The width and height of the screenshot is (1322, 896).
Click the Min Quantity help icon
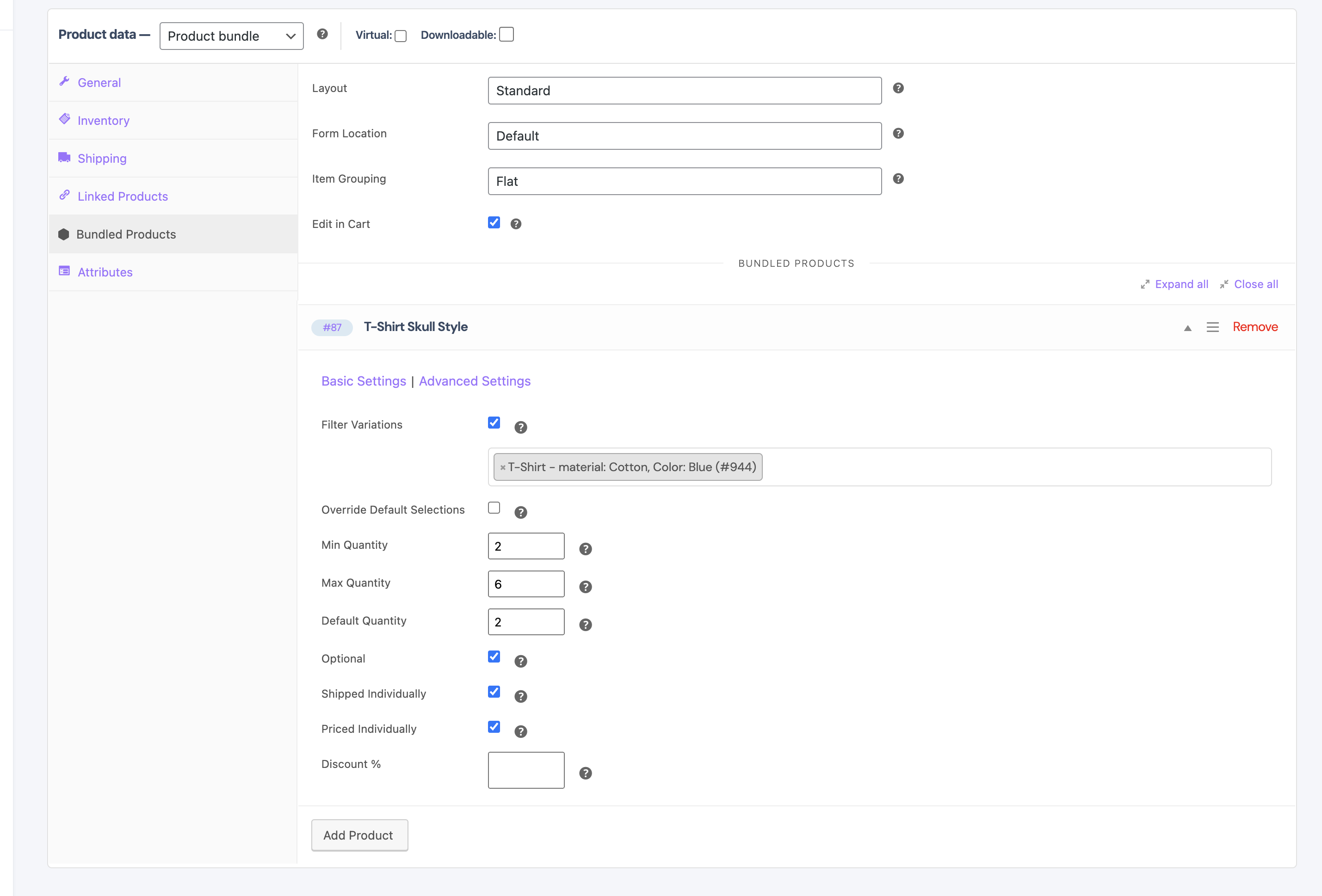[x=585, y=549]
